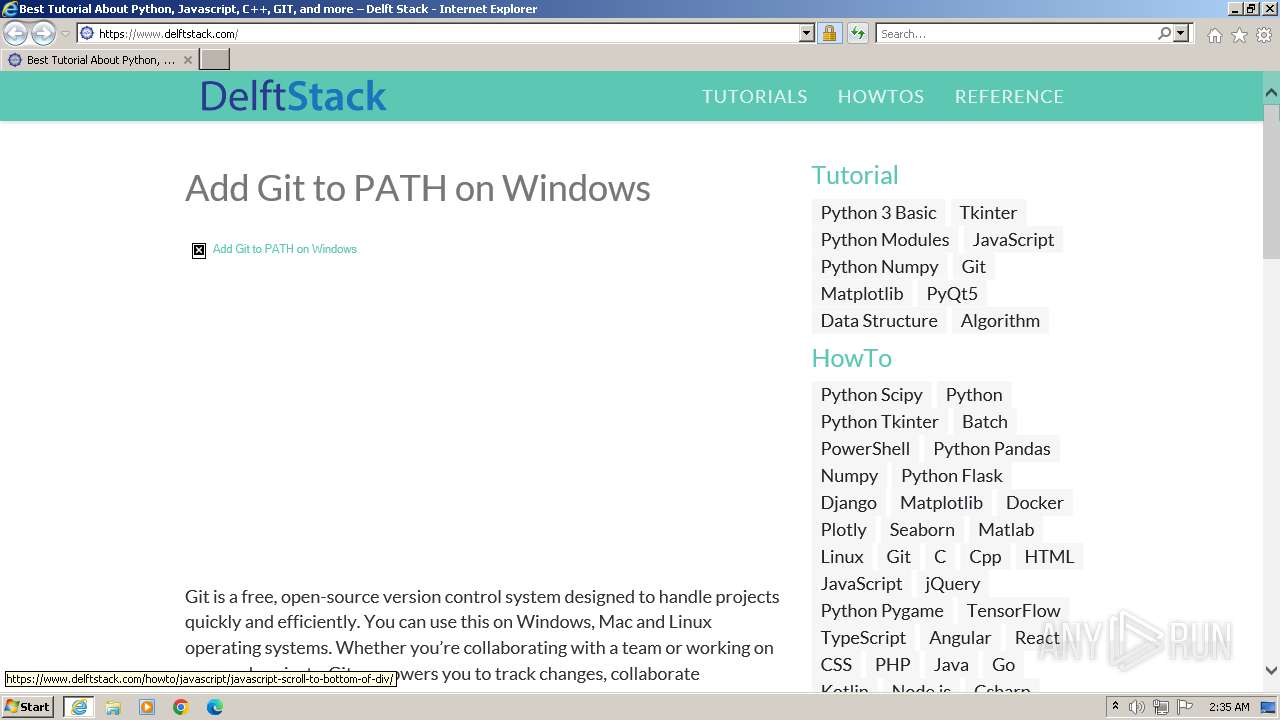
Task: Open the recent pages dropdown arrow
Action: pos(65,34)
